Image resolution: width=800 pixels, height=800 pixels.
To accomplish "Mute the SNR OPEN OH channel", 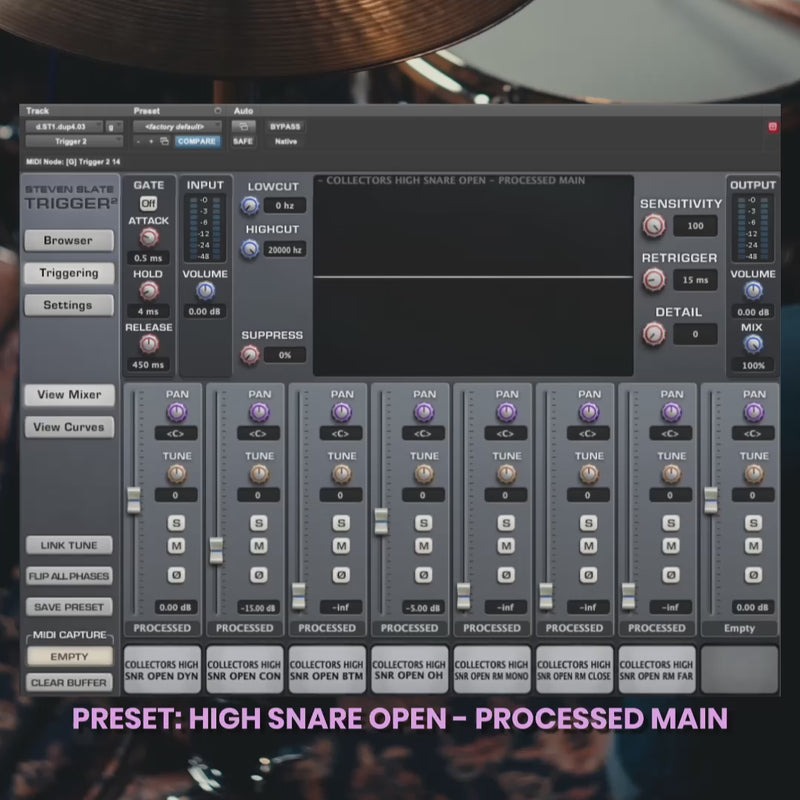I will pyautogui.click(x=424, y=545).
